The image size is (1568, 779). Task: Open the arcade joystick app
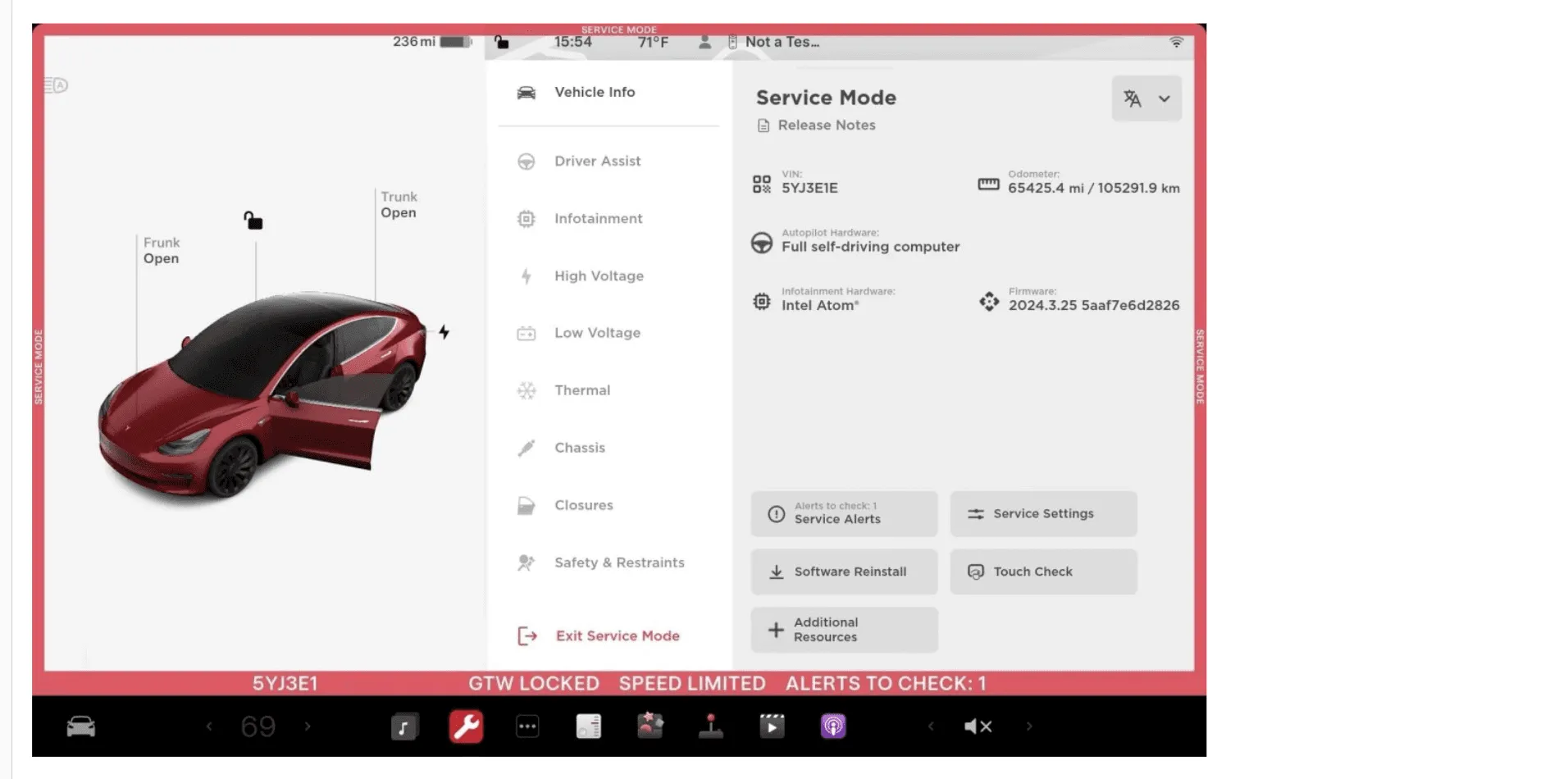click(x=711, y=727)
